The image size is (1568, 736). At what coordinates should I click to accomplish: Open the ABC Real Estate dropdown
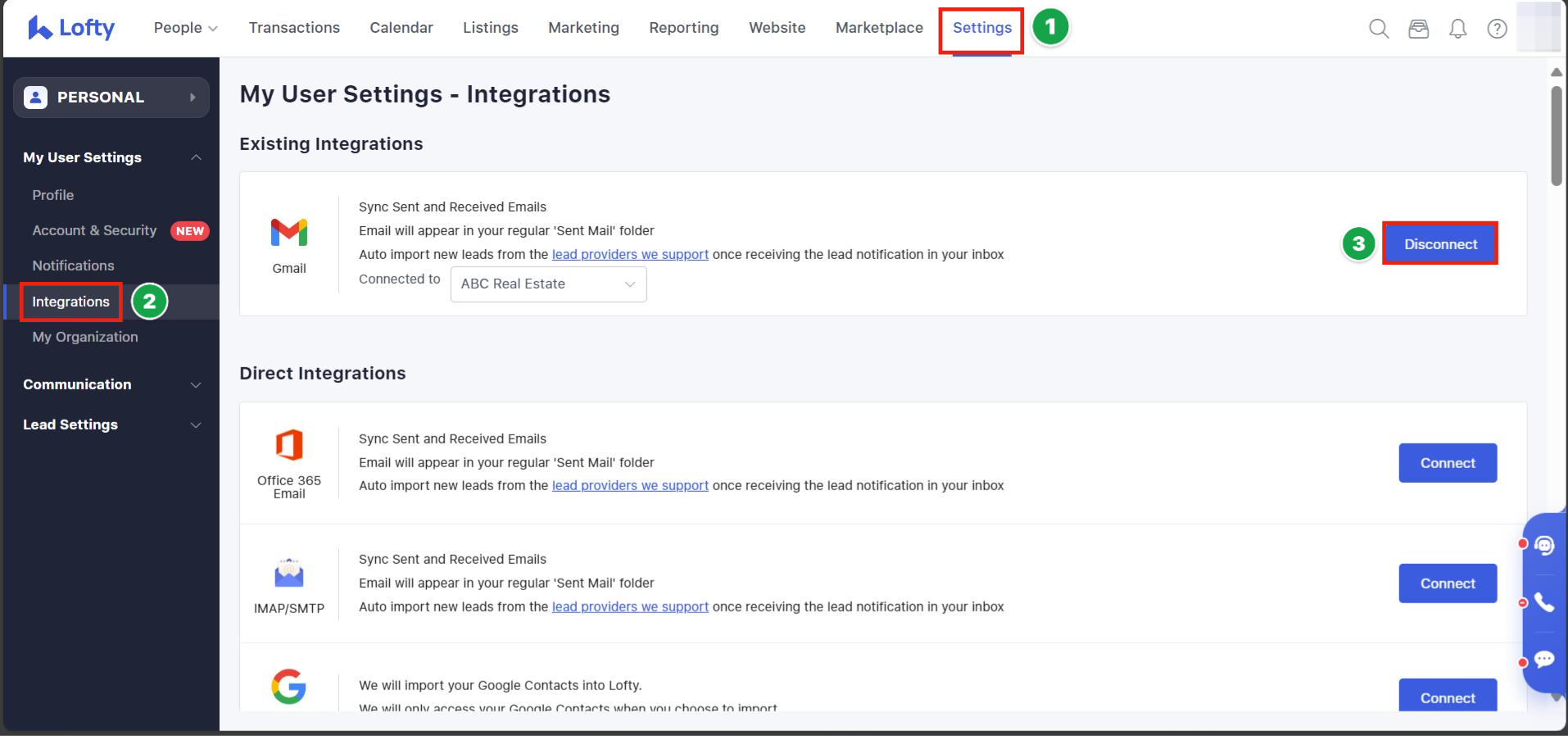click(x=548, y=284)
